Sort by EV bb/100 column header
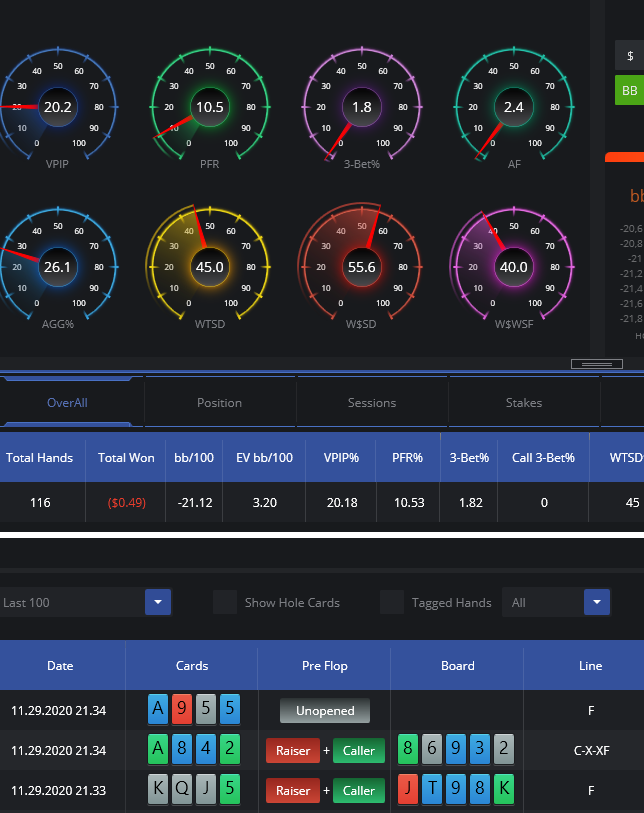The image size is (644, 813). [264, 458]
